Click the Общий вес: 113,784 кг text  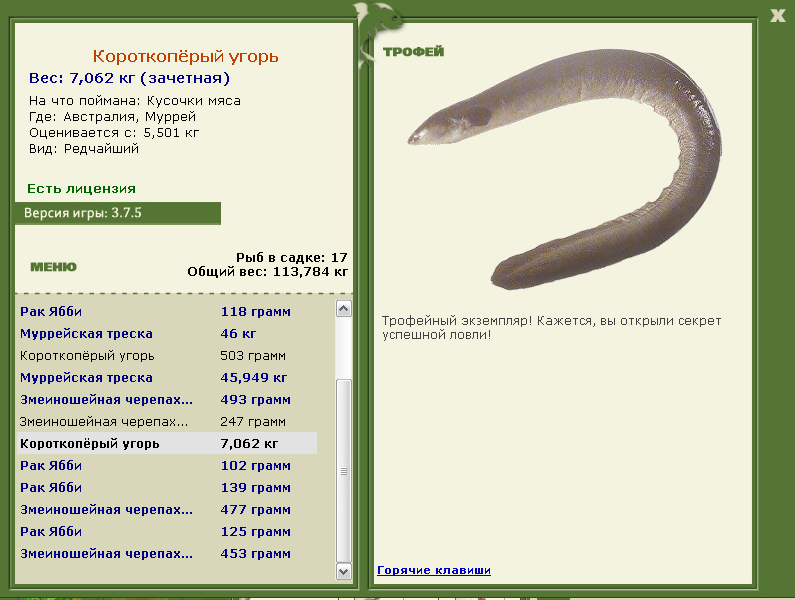click(268, 272)
